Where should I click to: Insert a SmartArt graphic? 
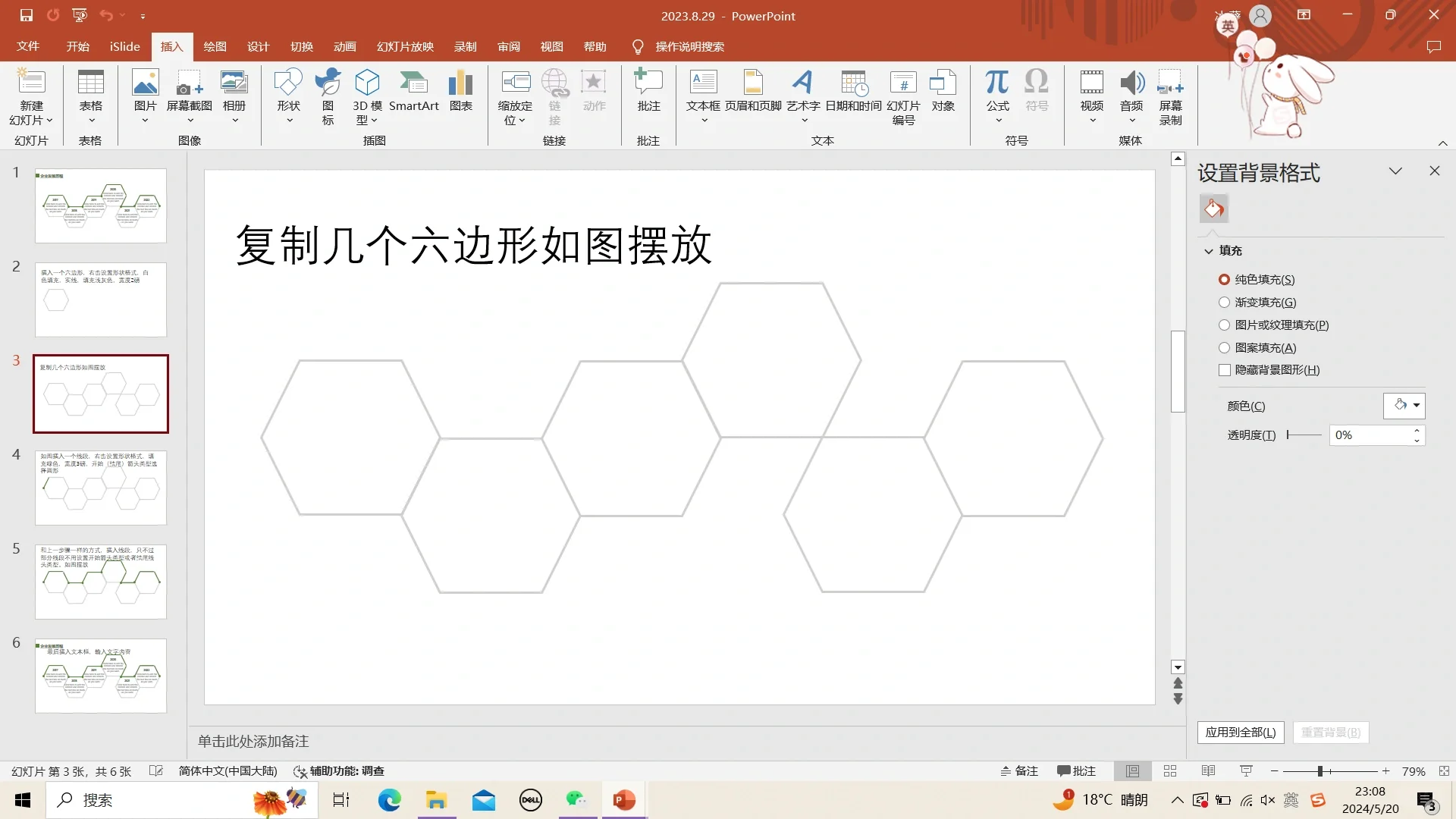click(x=413, y=91)
